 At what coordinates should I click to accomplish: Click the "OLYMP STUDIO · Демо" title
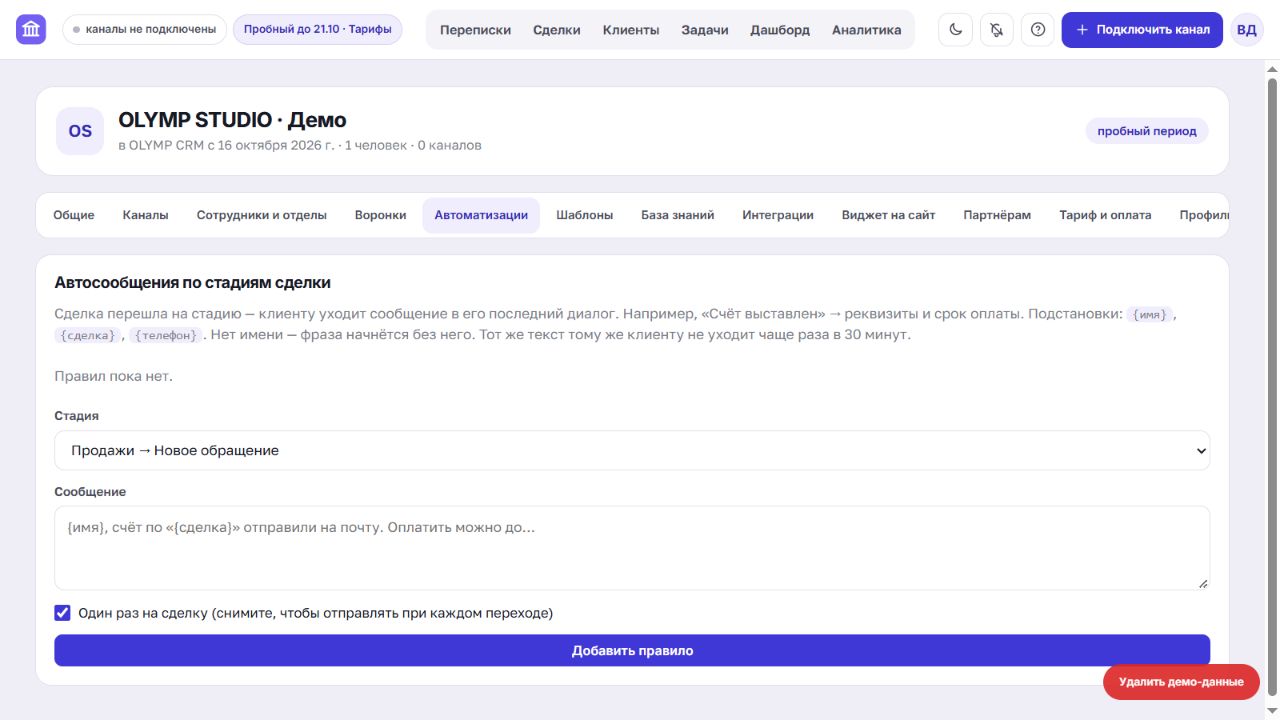232,120
